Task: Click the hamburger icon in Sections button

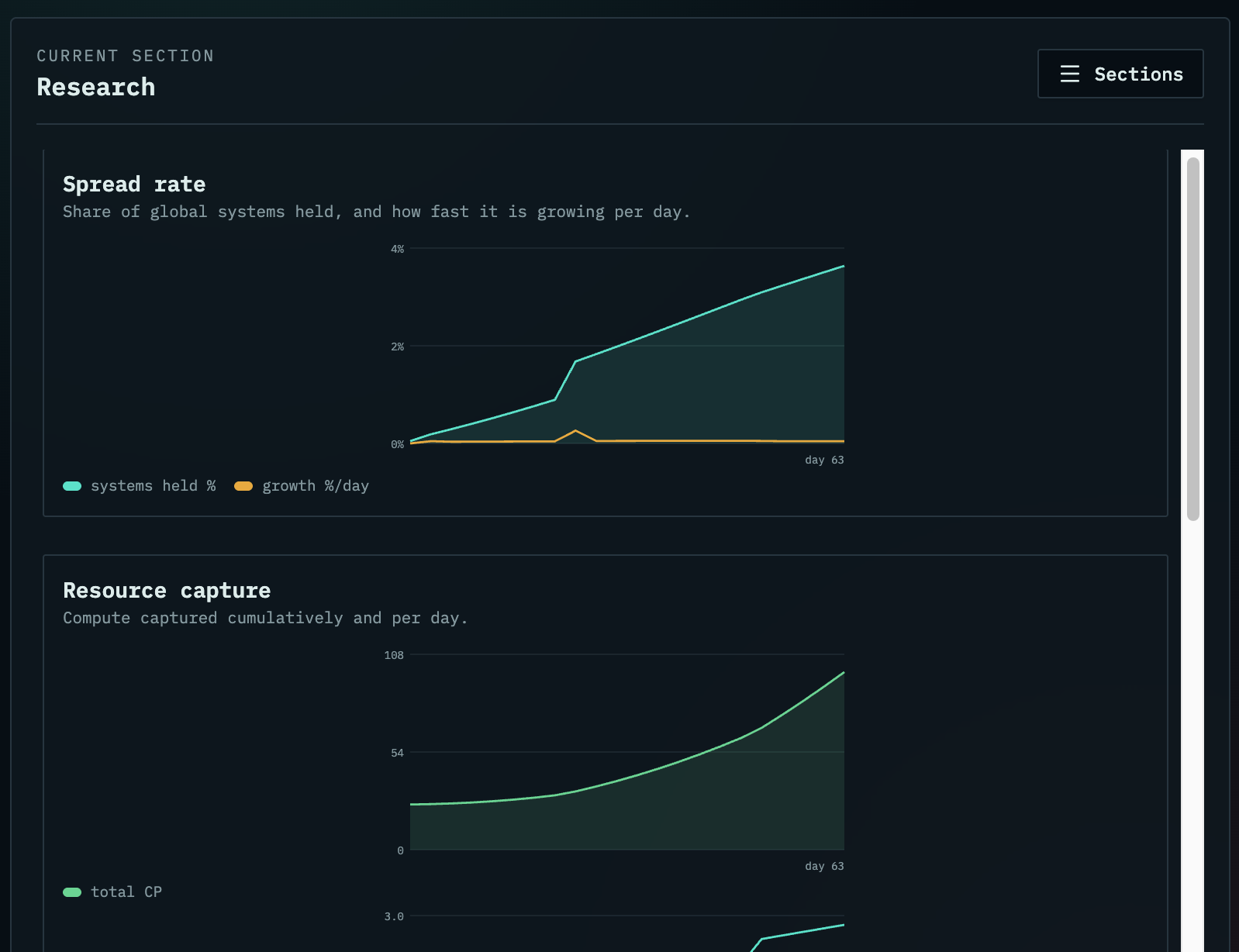Action: (1070, 74)
